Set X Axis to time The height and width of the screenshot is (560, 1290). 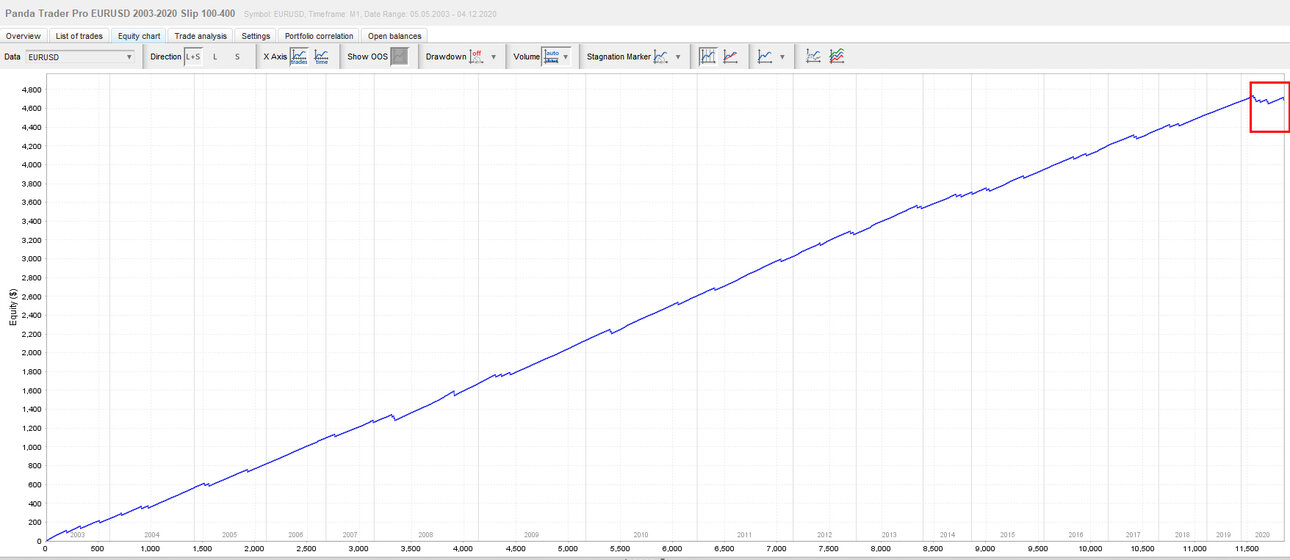pyautogui.click(x=321, y=57)
